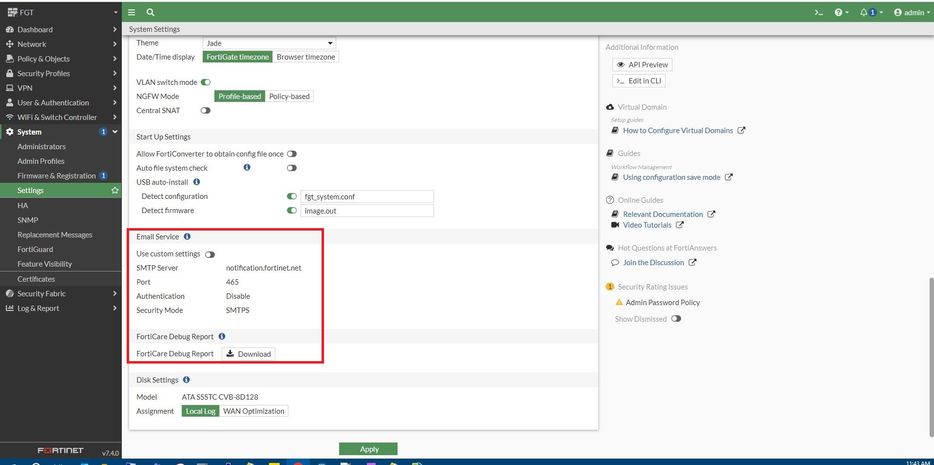The height and width of the screenshot is (465, 934).
Task: Expand the Security Fabric menu
Action: tap(61, 294)
